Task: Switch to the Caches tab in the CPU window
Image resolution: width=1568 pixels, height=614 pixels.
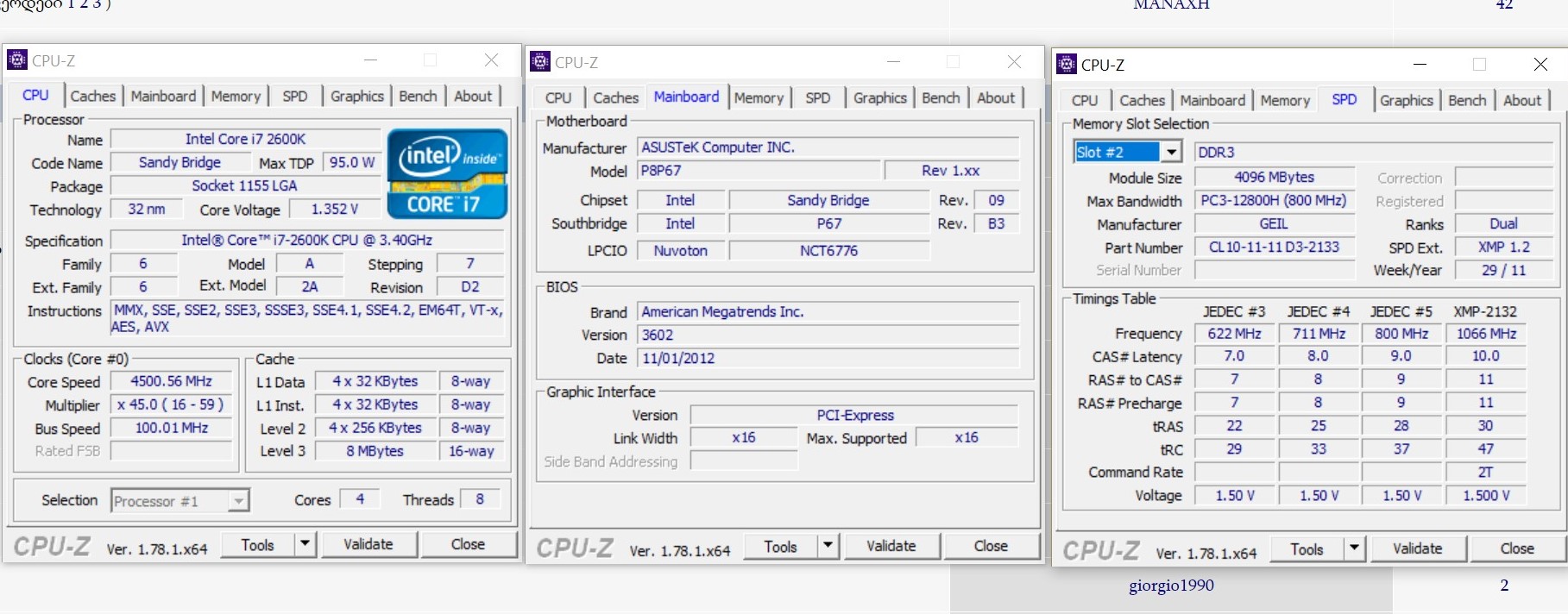Action: tap(92, 97)
